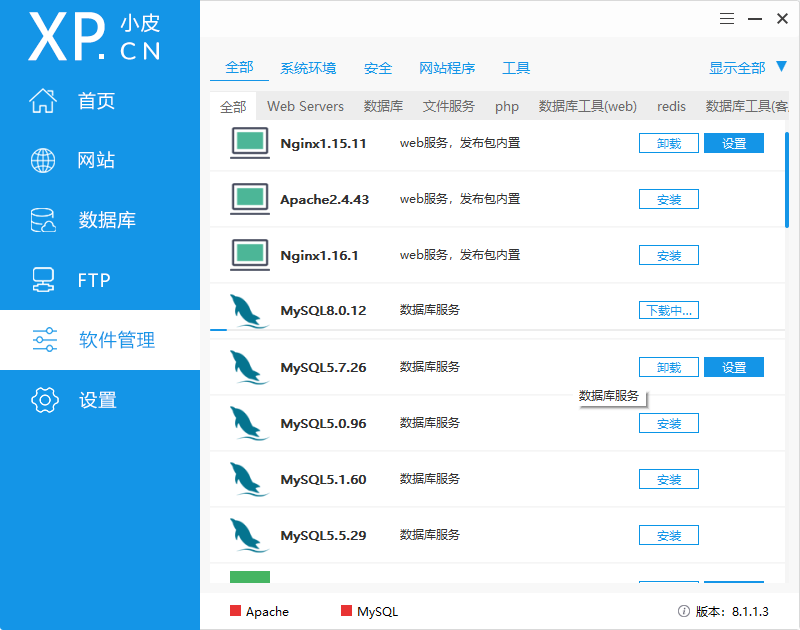Open 设置 in the sidebar

[100, 399]
